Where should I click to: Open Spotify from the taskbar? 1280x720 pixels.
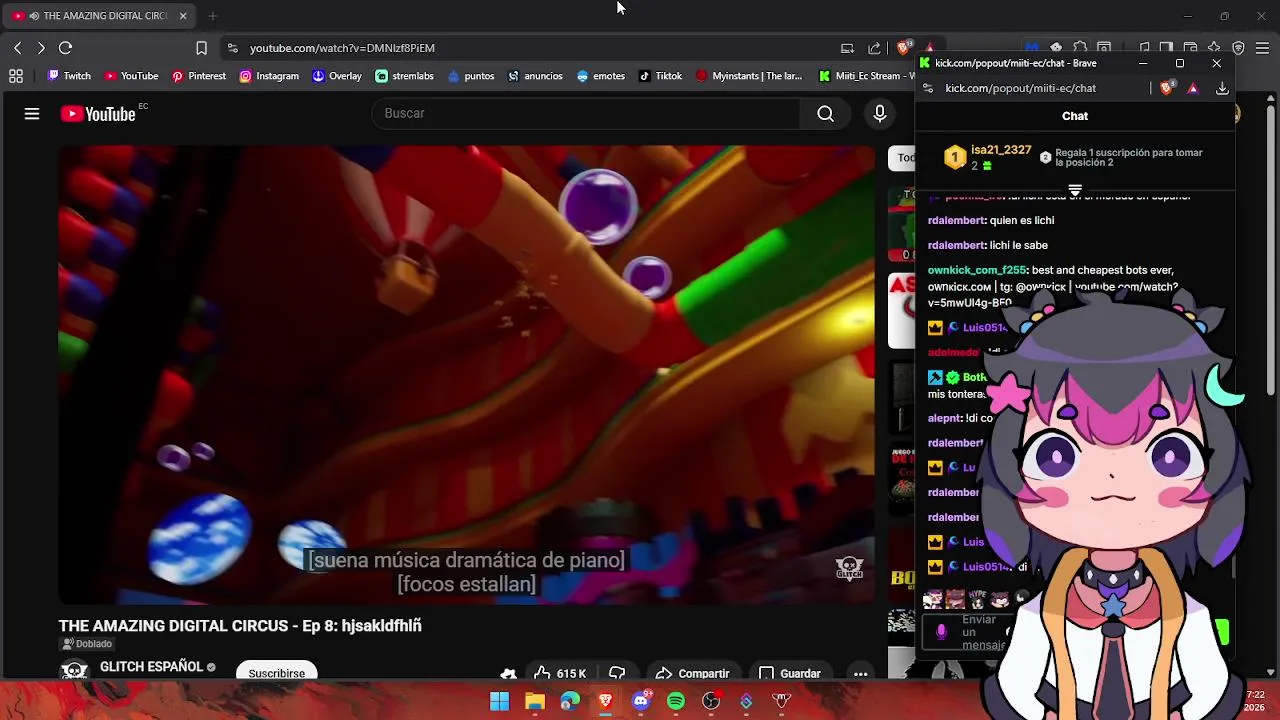[676, 702]
